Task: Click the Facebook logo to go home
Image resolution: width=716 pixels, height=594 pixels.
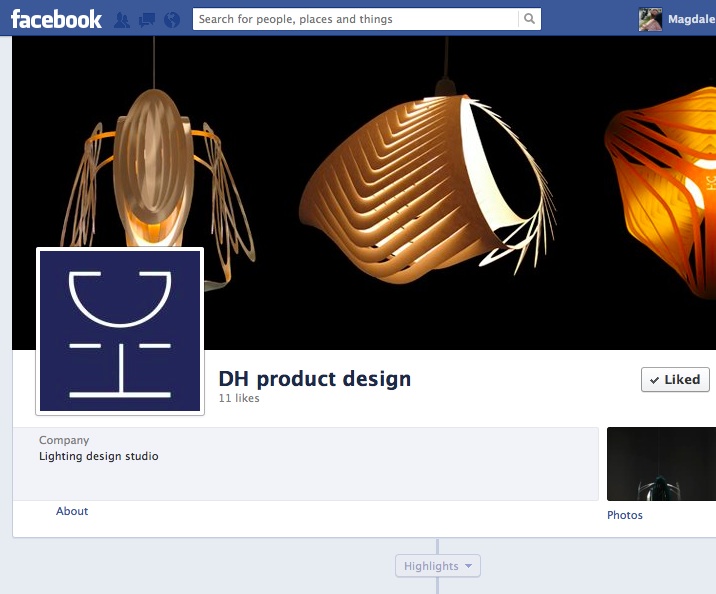Action: pos(56,18)
